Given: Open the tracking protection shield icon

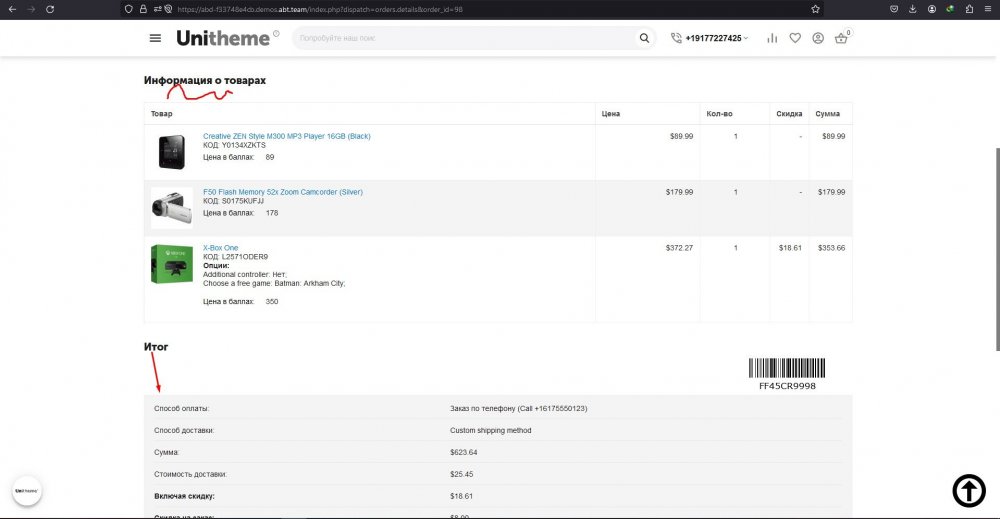Looking at the screenshot, I should [129, 10].
